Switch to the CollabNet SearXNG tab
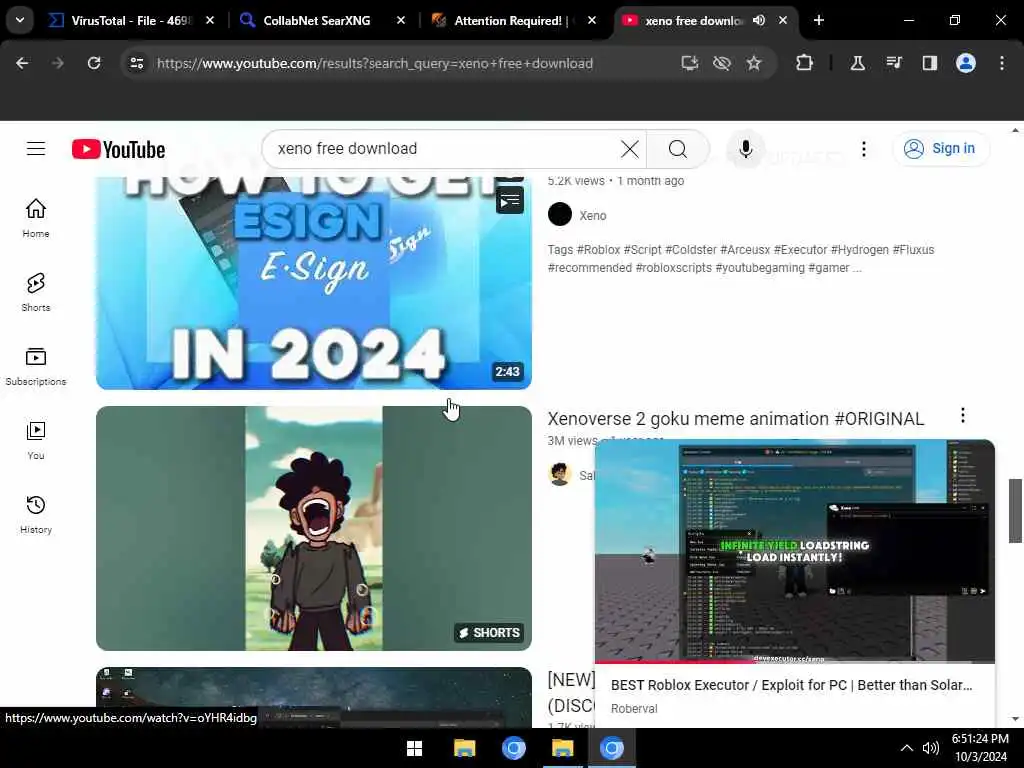 pyautogui.click(x=316, y=21)
